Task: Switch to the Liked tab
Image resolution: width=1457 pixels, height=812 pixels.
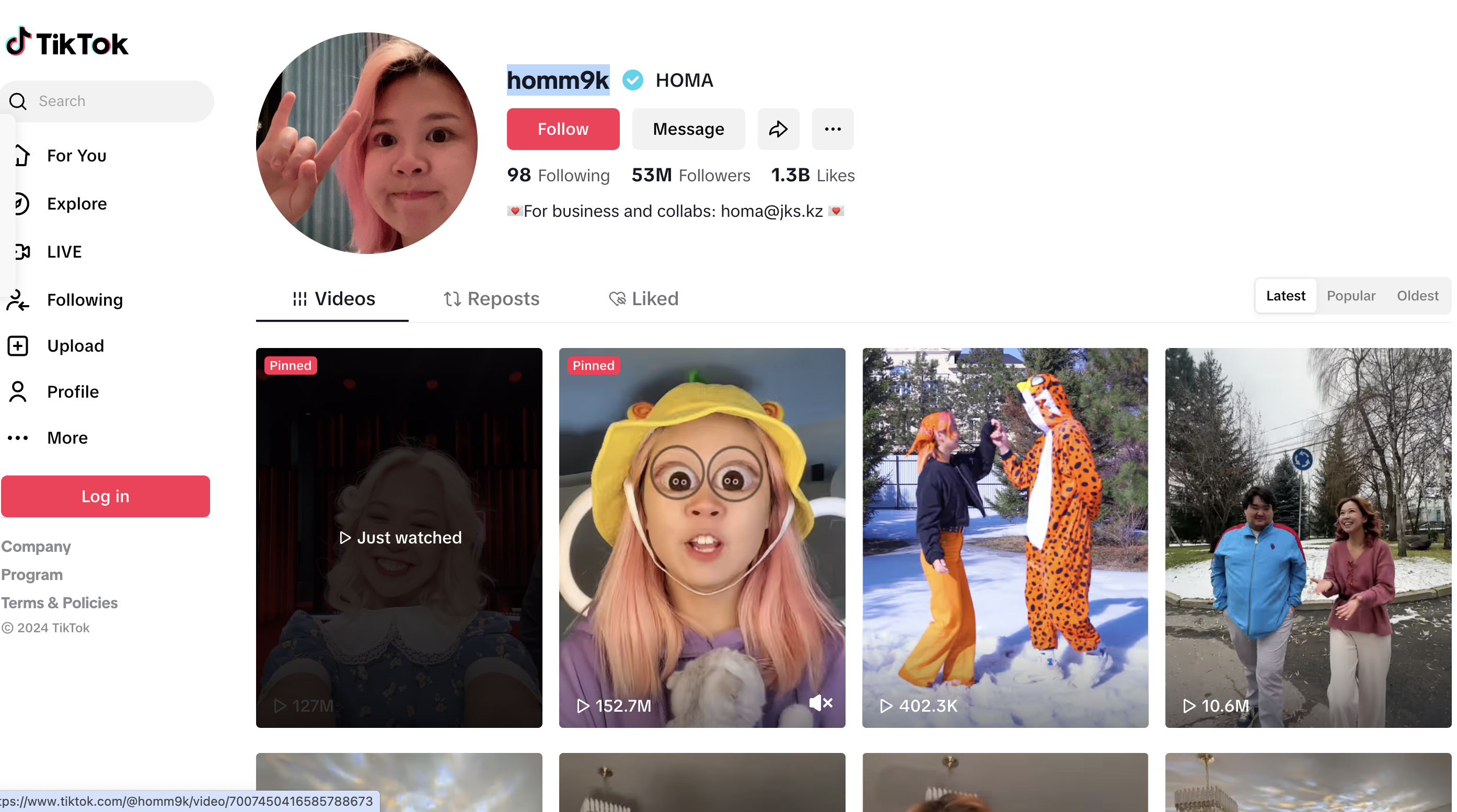Action: point(644,298)
